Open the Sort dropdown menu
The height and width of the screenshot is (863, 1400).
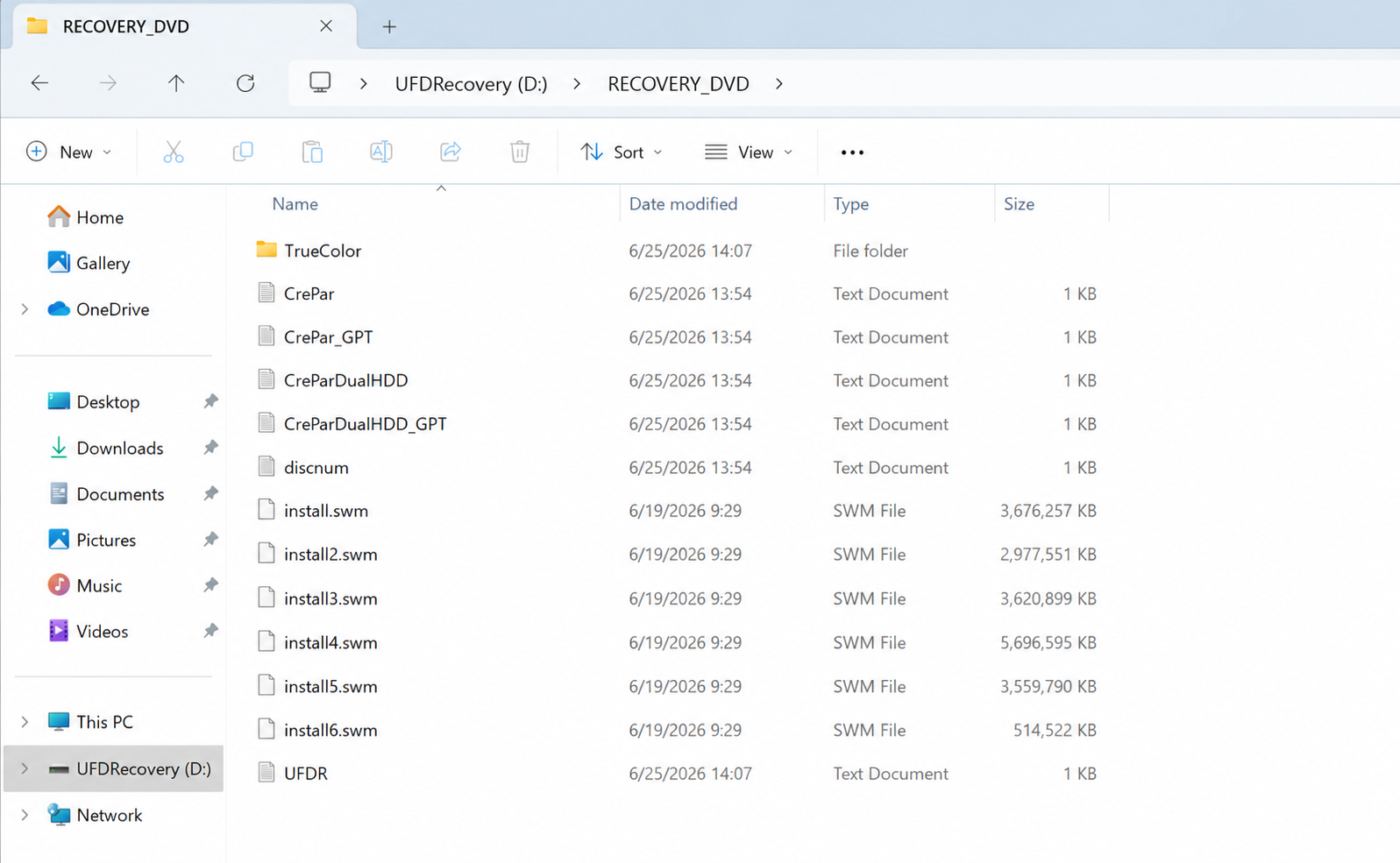622,152
